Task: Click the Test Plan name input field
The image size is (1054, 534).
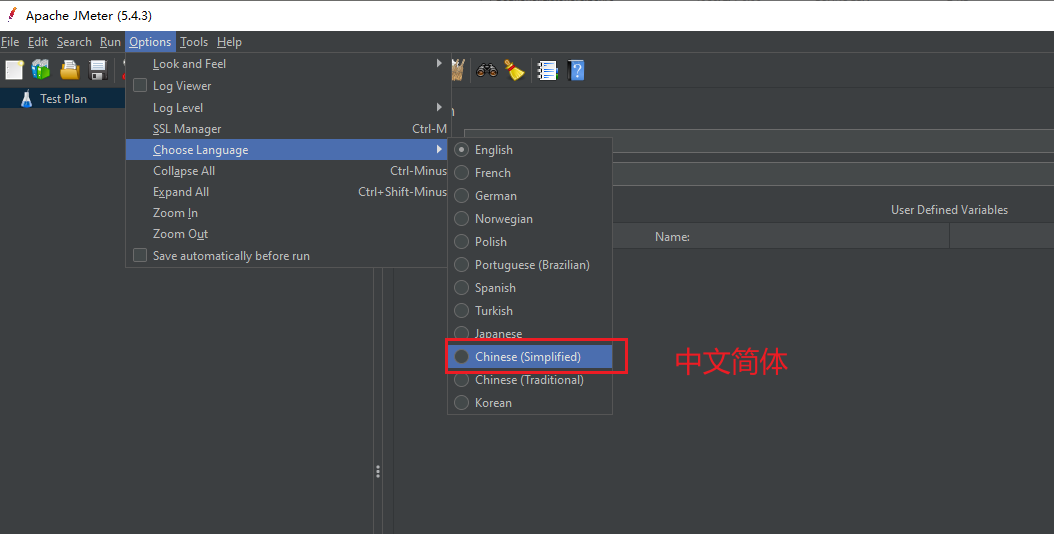Action: coord(759,141)
